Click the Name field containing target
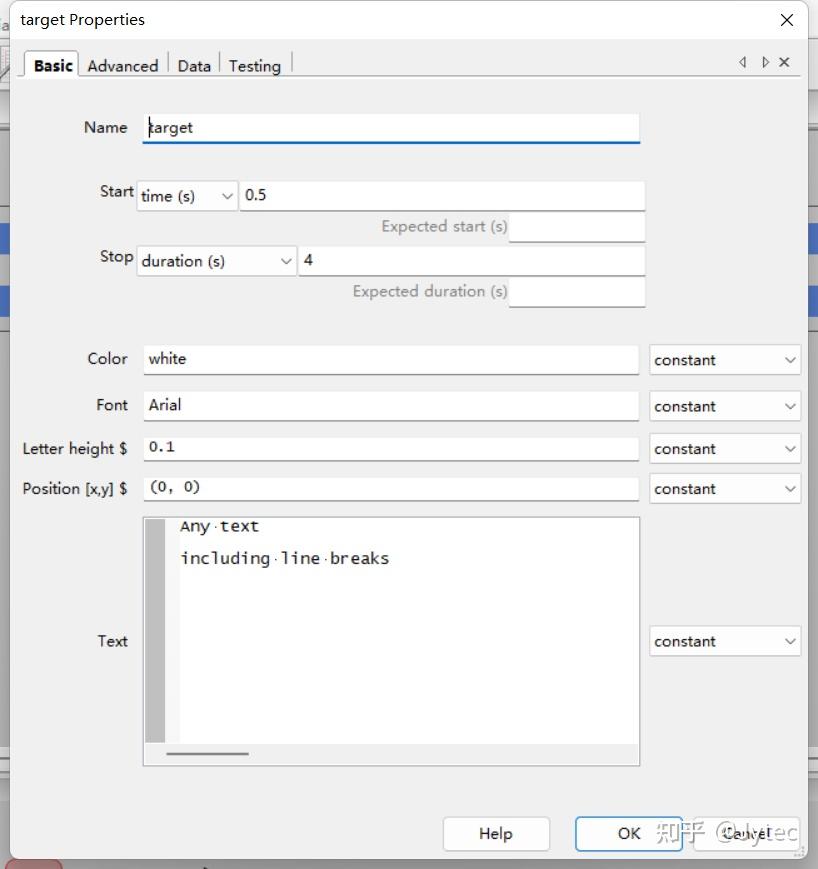The width and height of the screenshot is (818, 869). pos(391,128)
